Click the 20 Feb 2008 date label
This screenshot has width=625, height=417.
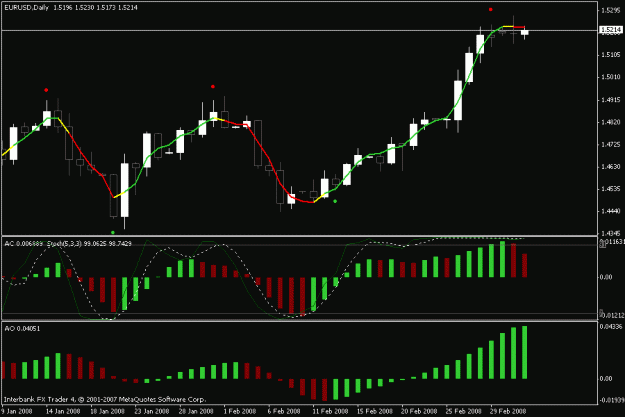pyautogui.click(x=419, y=411)
